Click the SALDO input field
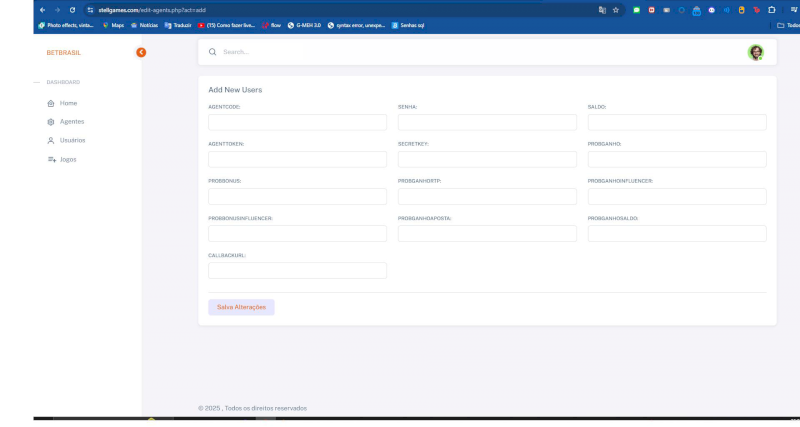800x427 pixels. (677, 122)
